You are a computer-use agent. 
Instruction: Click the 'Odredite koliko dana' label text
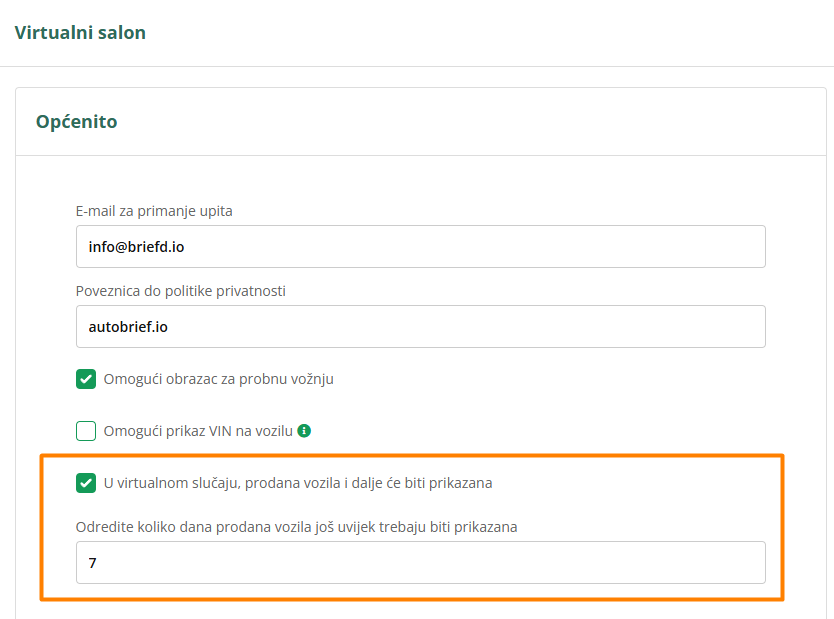[296, 526]
